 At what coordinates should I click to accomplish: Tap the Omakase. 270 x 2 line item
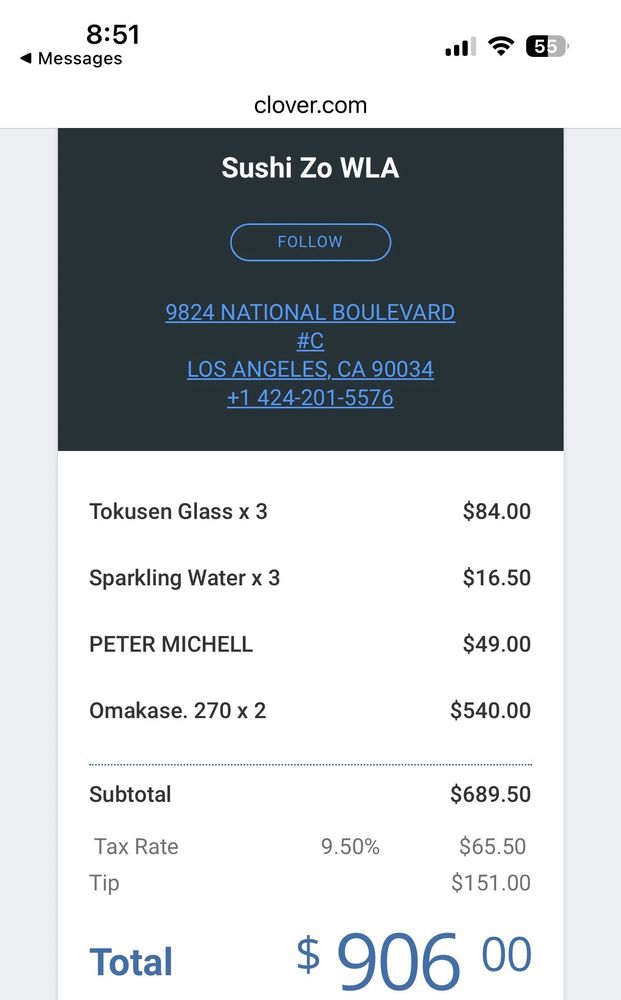pos(177,711)
